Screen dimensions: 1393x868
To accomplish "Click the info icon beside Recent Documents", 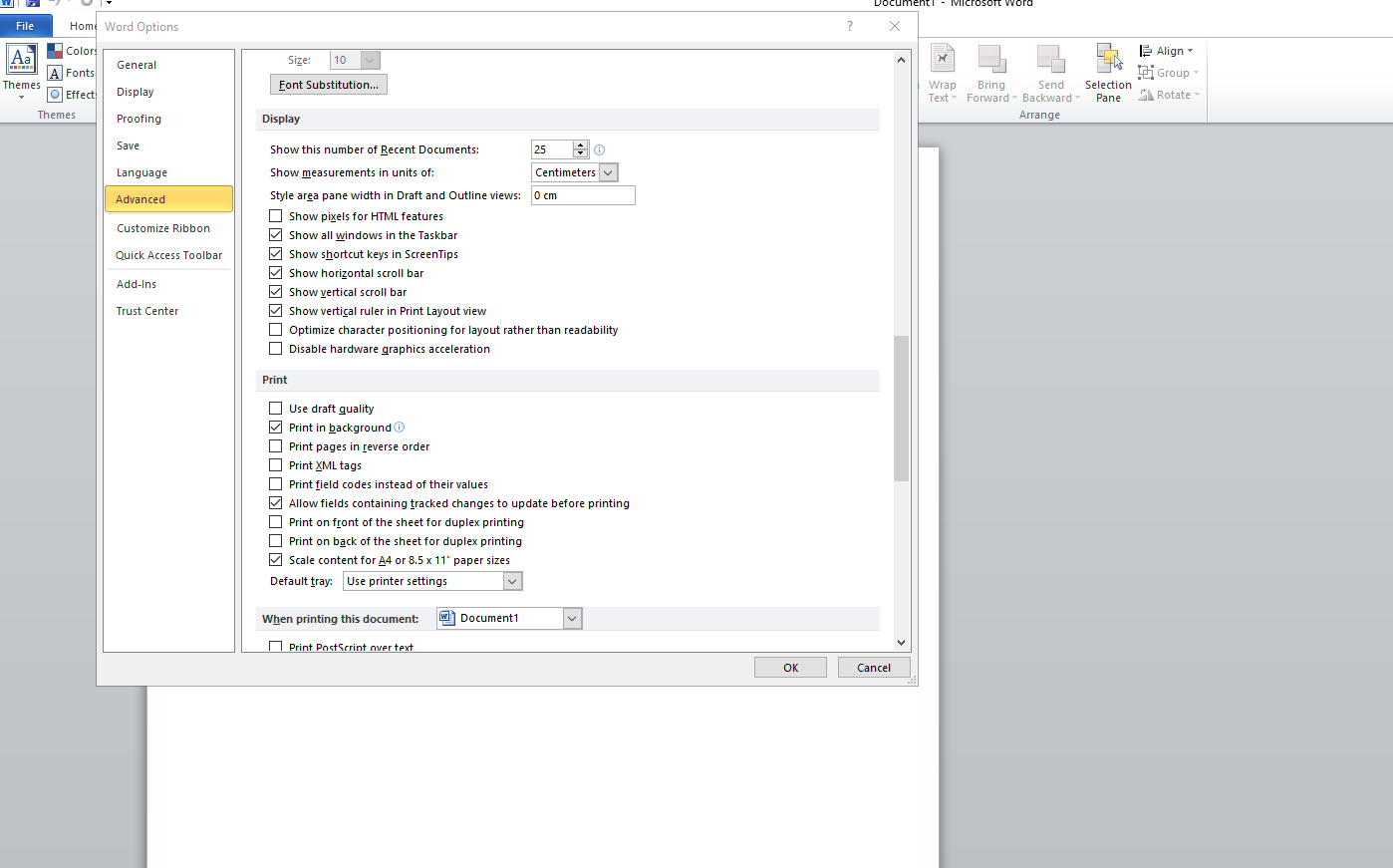I will (600, 150).
